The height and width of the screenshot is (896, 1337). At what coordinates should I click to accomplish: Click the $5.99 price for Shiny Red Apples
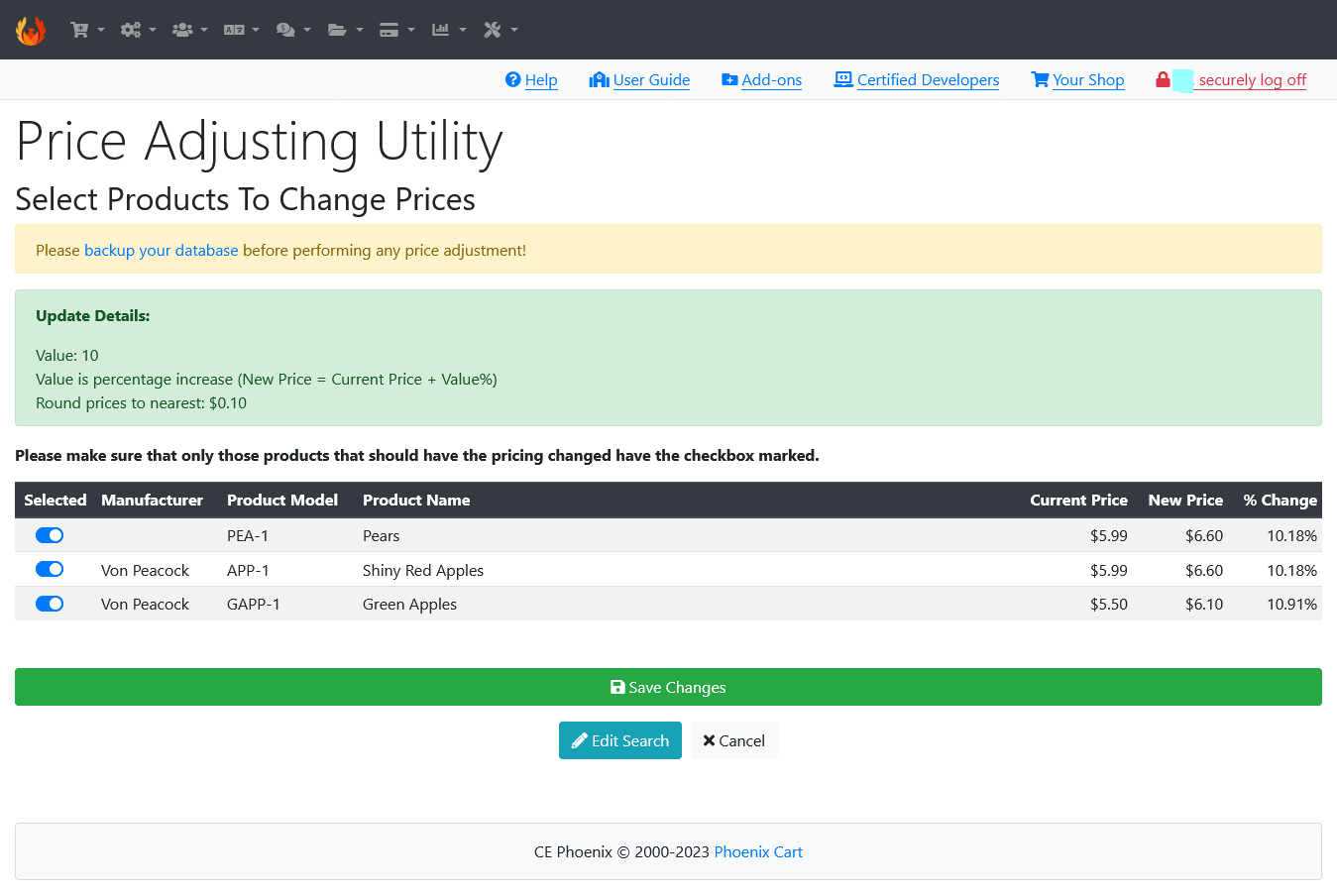[x=1109, y=571]
